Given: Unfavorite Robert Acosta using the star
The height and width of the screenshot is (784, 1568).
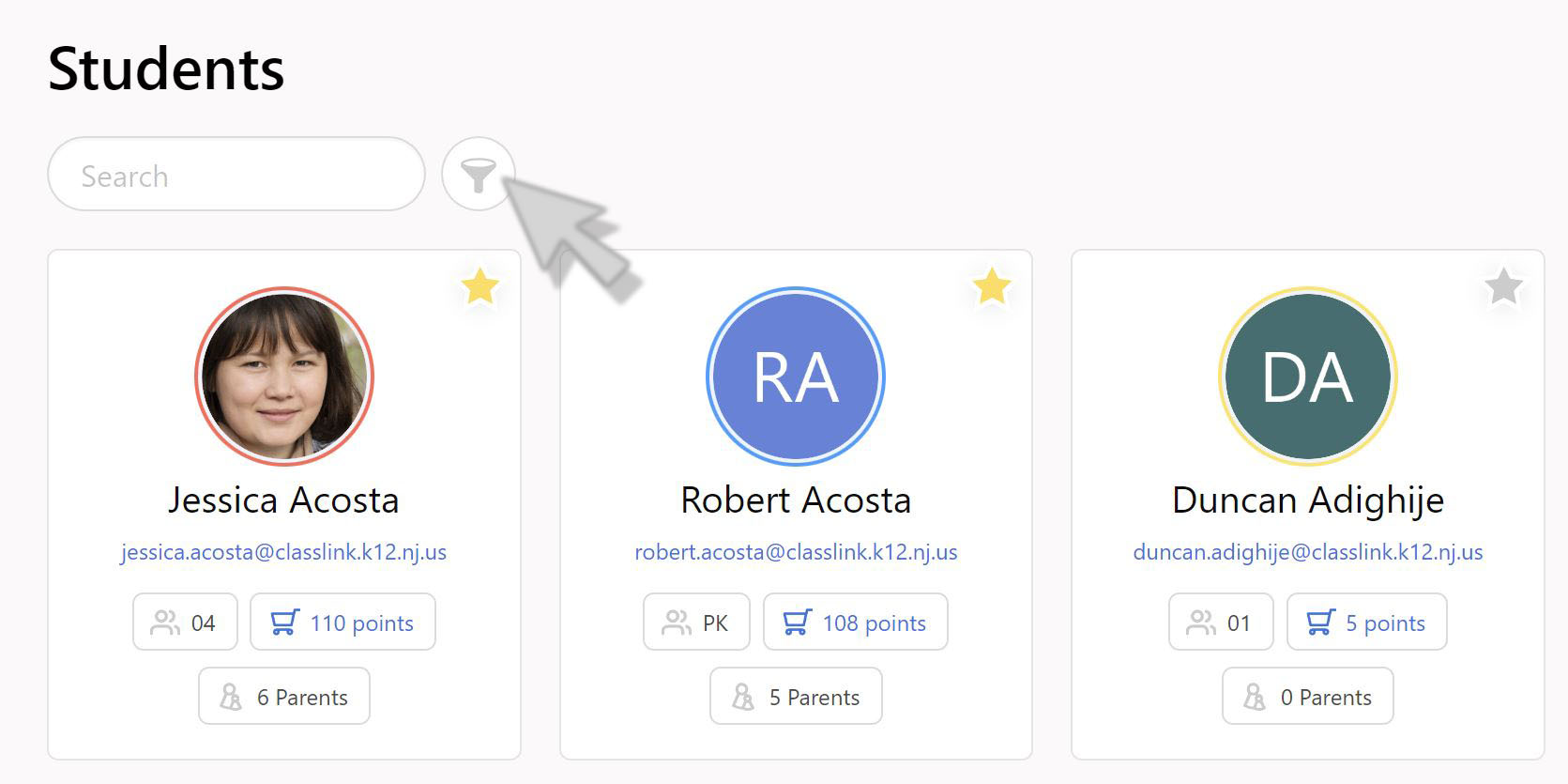Looking at the screenshot, I should pos(992,286).
